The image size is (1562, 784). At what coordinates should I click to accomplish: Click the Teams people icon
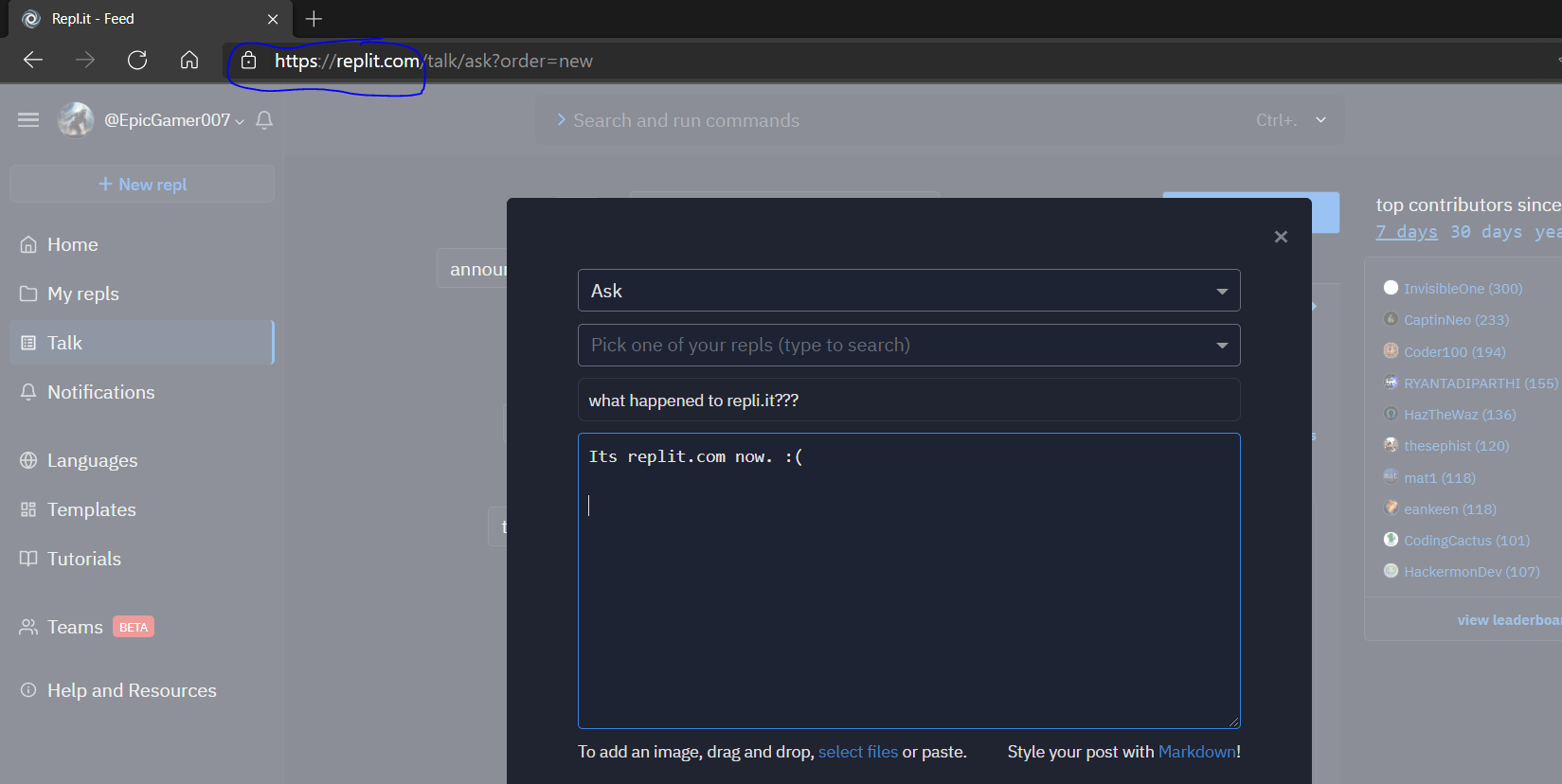(28, 627)
